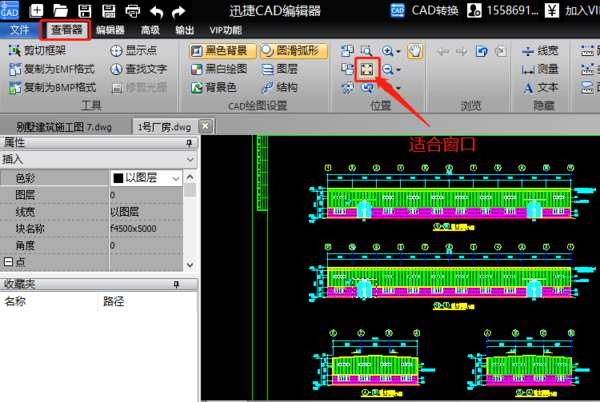Switch to the 查看器 ribbon tab
This screenshot has height=402, width=600.
click(66, 30)
